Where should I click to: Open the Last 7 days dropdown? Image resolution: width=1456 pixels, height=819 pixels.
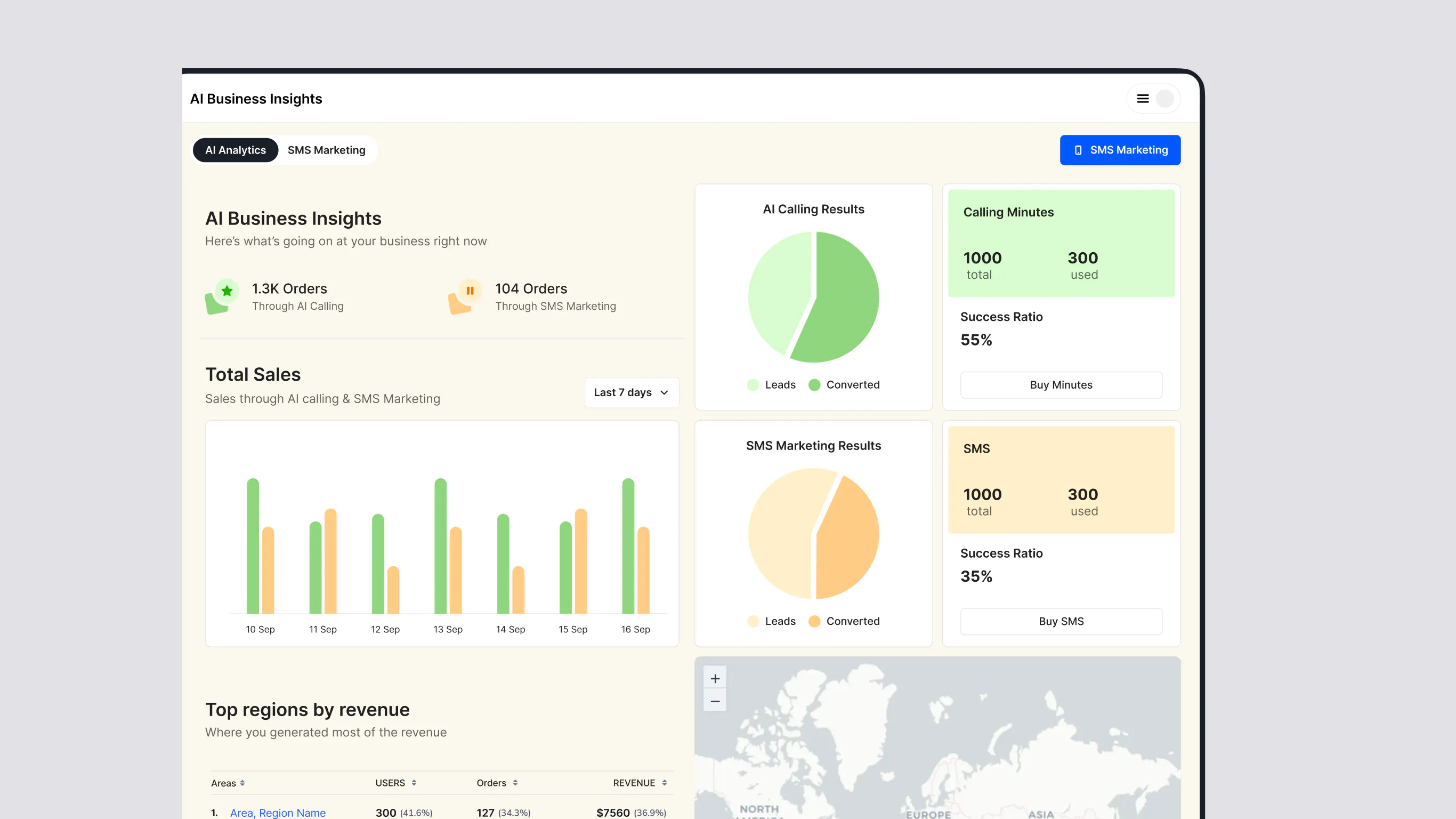pos(632,392)
